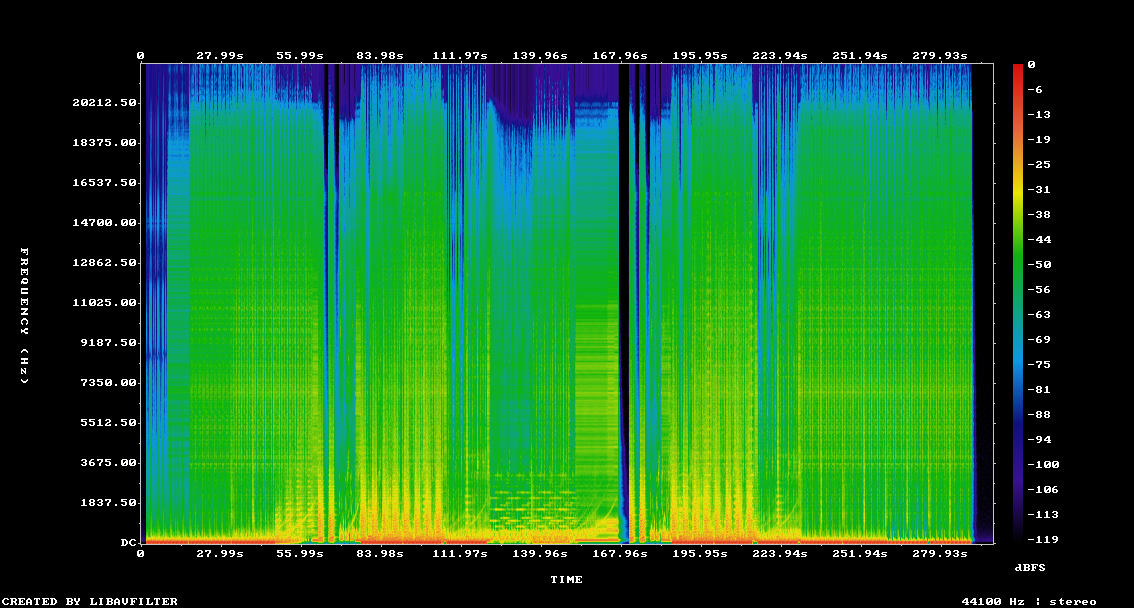1134x608 pixels.
Task: Select the 279.93s label on top axis
Action: [x=939, y=56]
